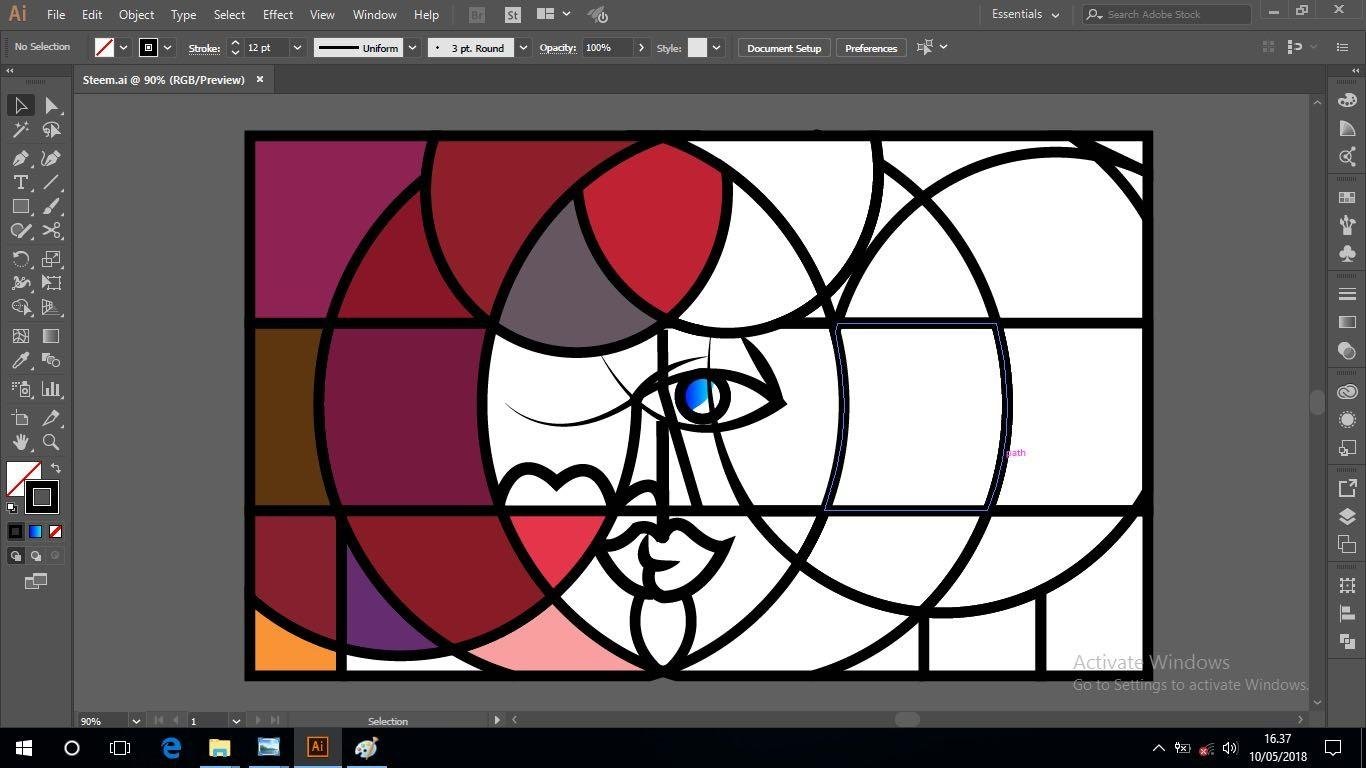Select the Curvature tool
Image resolution: width=1366 pixels, height=768 pixels.
(51, 158)
